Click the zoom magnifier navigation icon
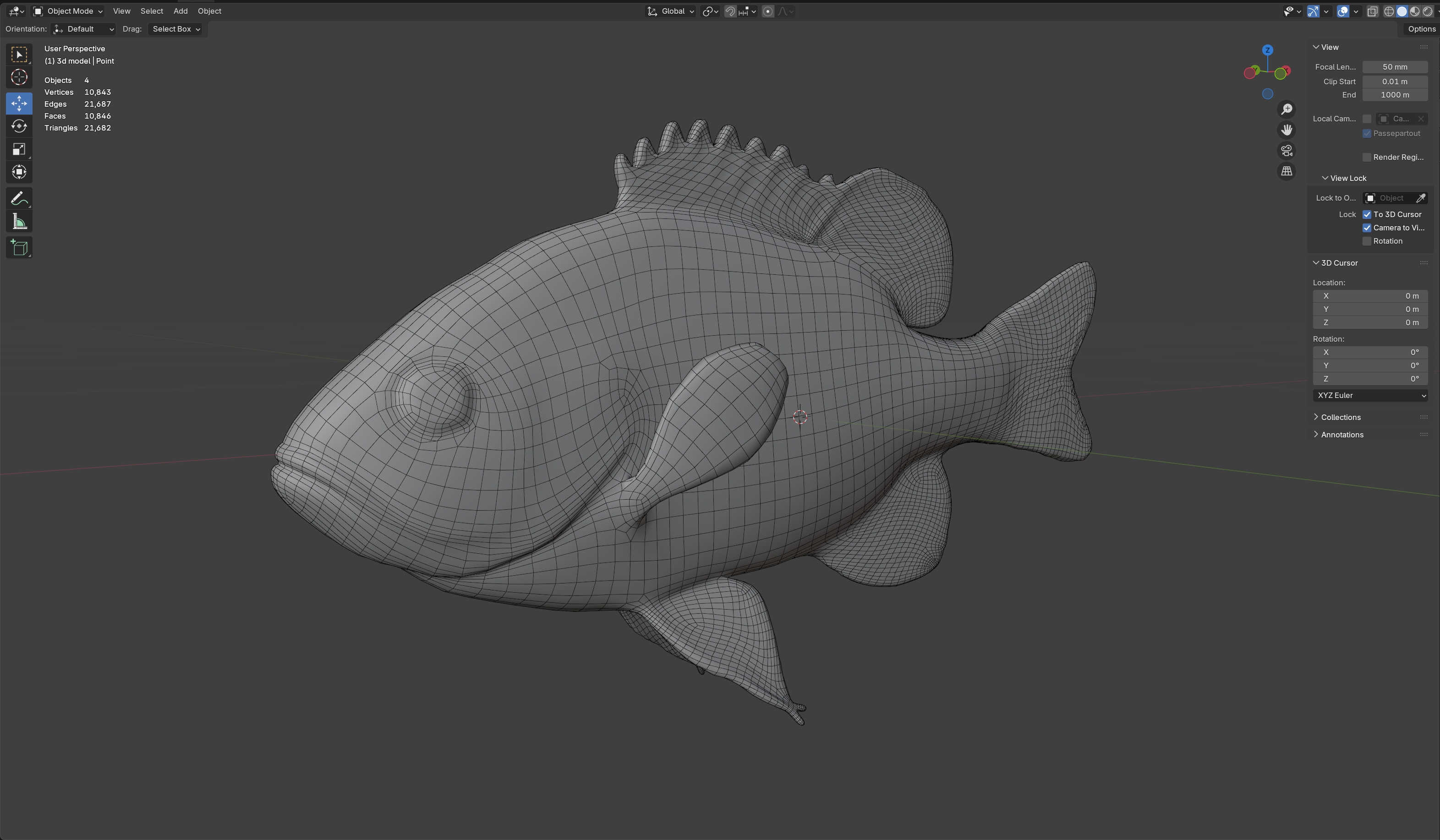 1286,109
